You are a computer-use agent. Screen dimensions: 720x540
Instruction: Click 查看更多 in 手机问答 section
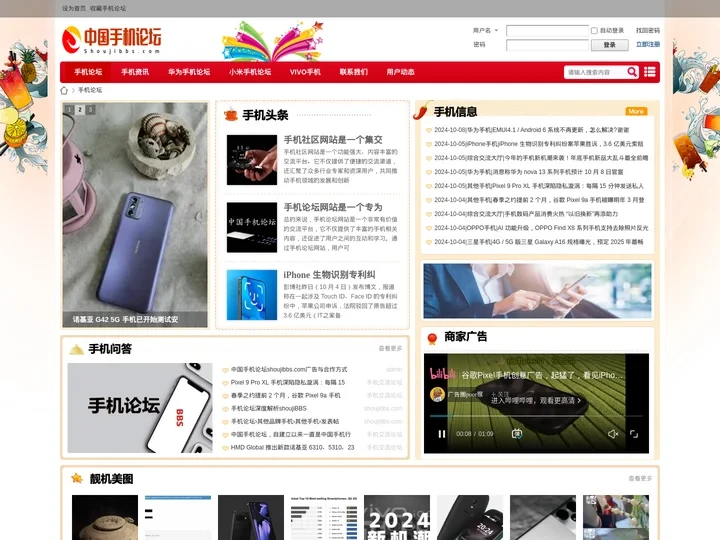click(390, 349)
